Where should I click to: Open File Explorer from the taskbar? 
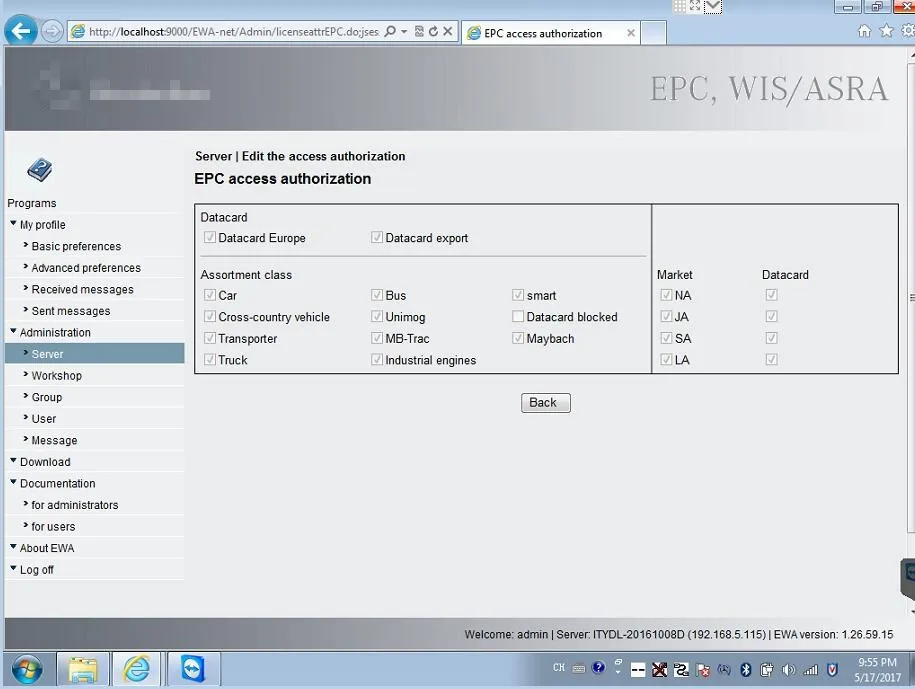83,669
